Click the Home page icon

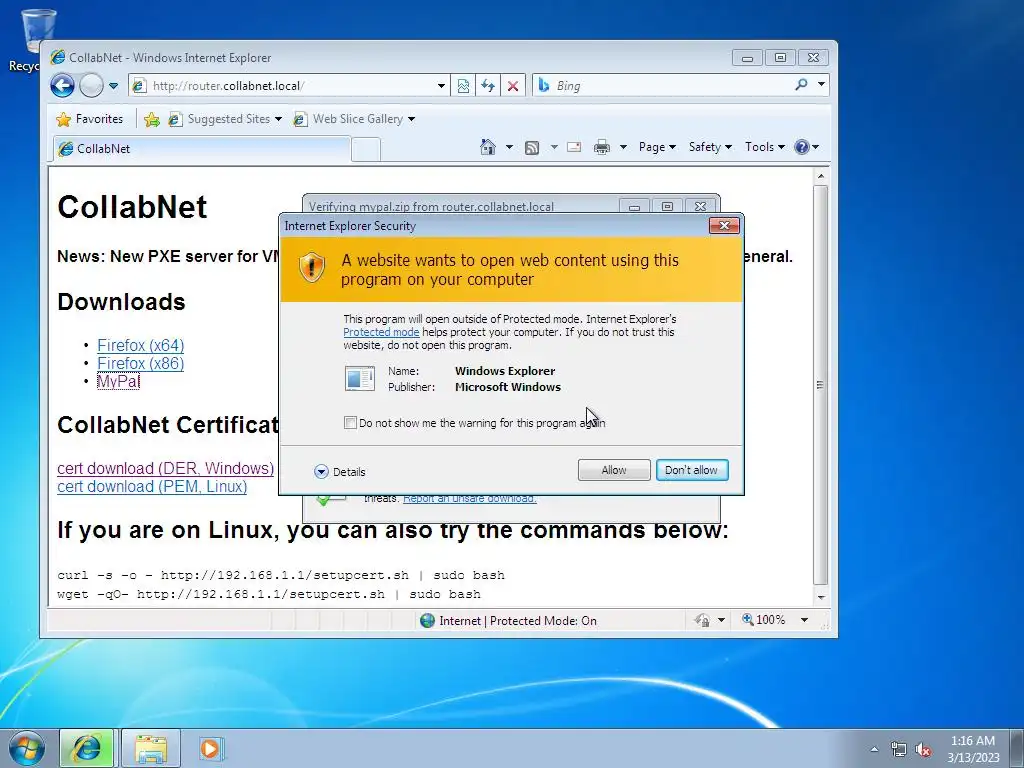488,147
